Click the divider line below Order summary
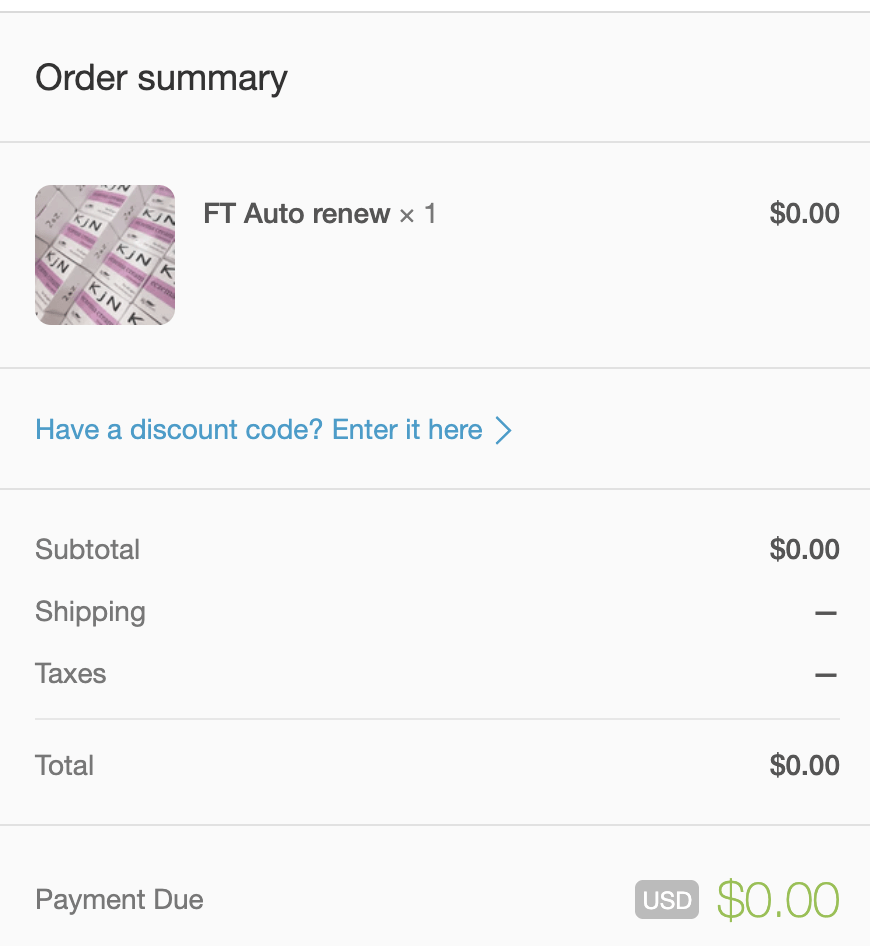This screenshot has height=946, width=870. tap(435, 142)
